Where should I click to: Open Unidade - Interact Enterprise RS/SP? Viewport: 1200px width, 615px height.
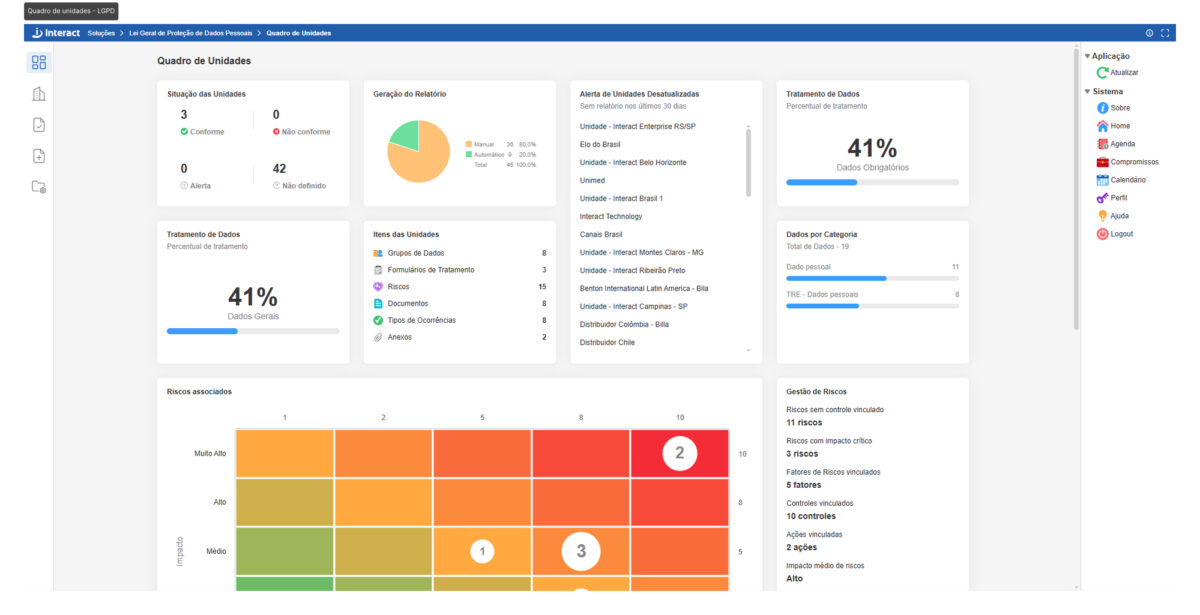(x=637, y=126)
